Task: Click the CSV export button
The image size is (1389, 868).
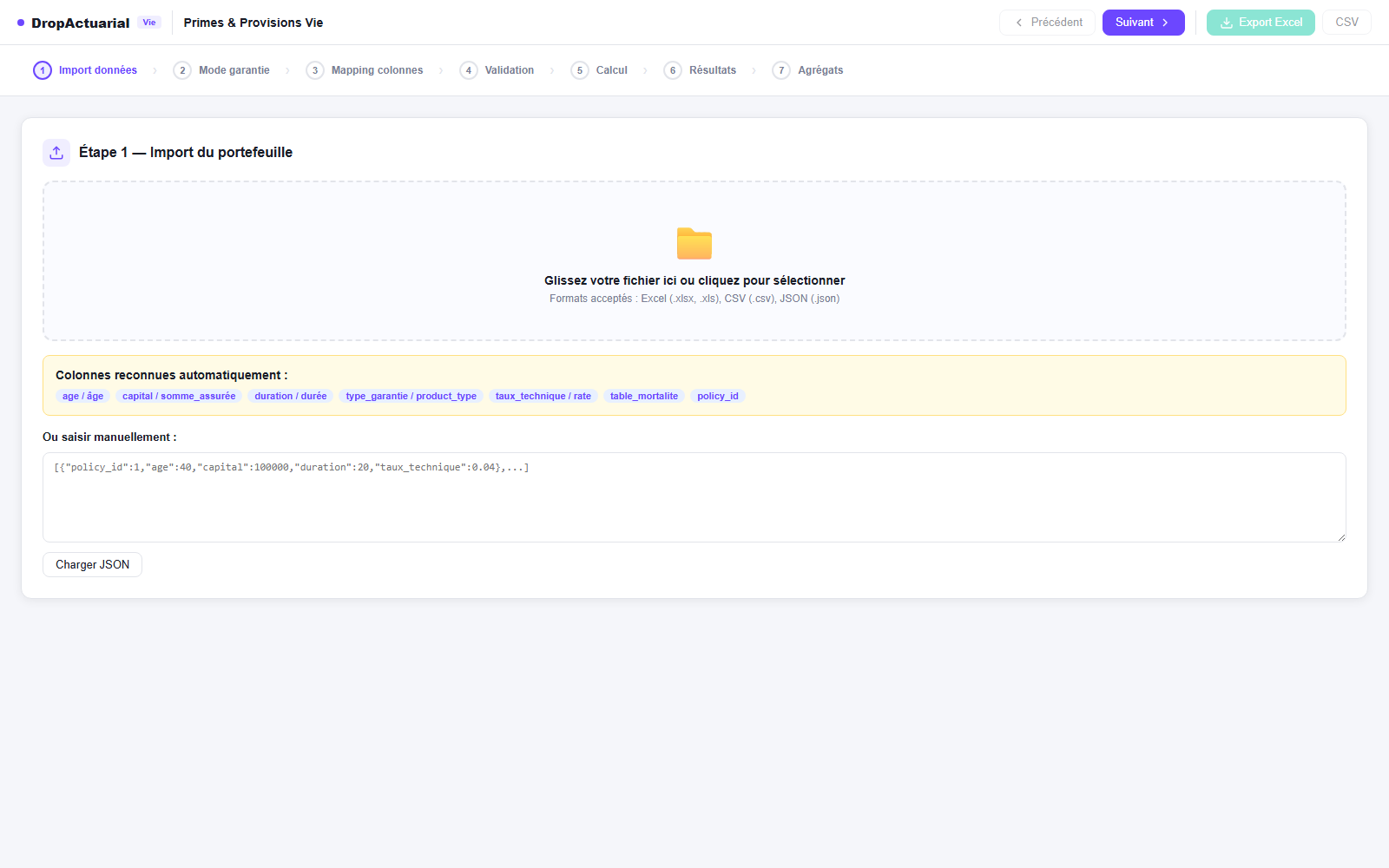Action: 1346,23
